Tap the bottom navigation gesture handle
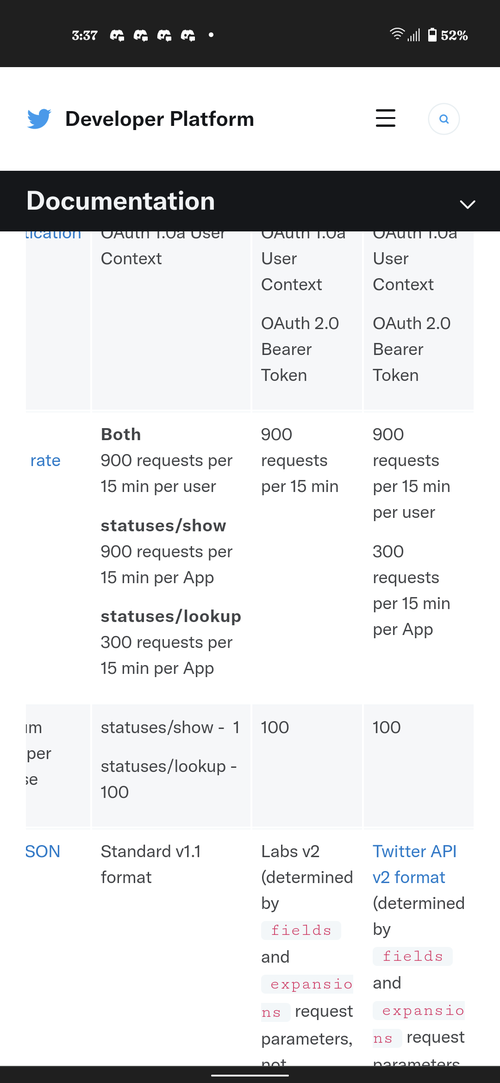This screenshot has width=500, height=1083. point(250,1075)
